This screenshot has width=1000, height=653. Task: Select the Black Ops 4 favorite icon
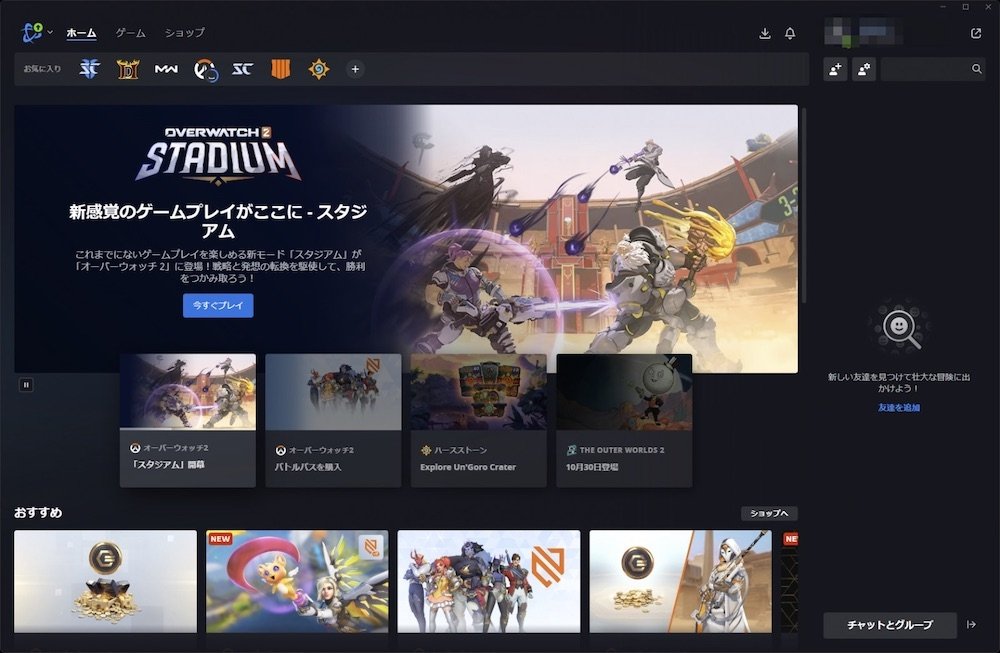(x=281, y=69)
